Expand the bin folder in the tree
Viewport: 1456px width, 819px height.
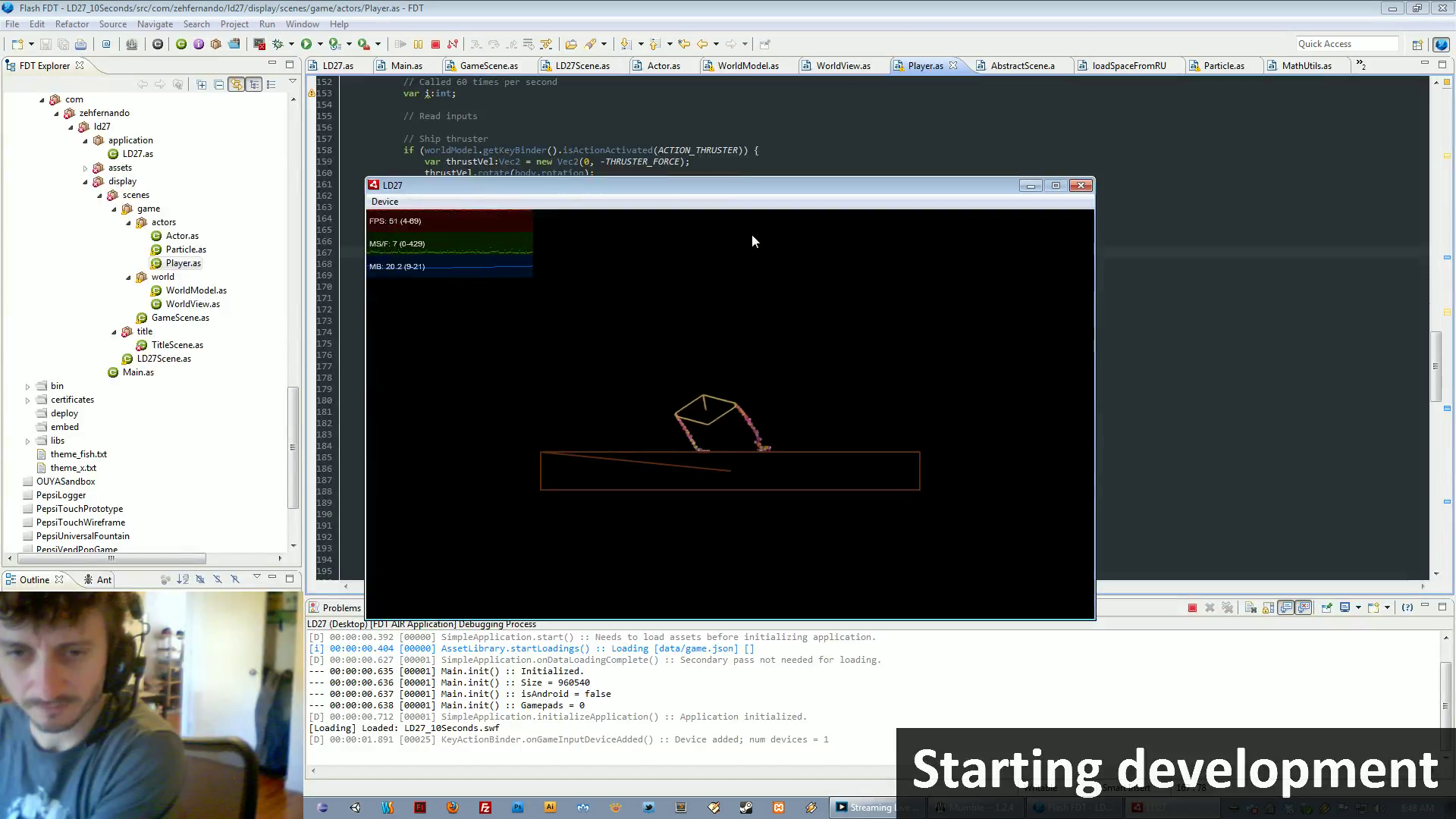[28, 386]
